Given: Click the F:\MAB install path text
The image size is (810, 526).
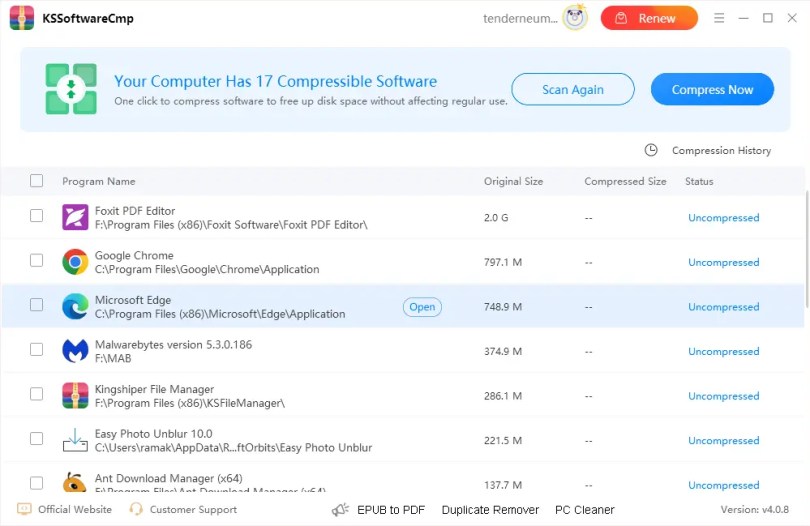Looking at the screenshot, I should (x=113, y=359).
